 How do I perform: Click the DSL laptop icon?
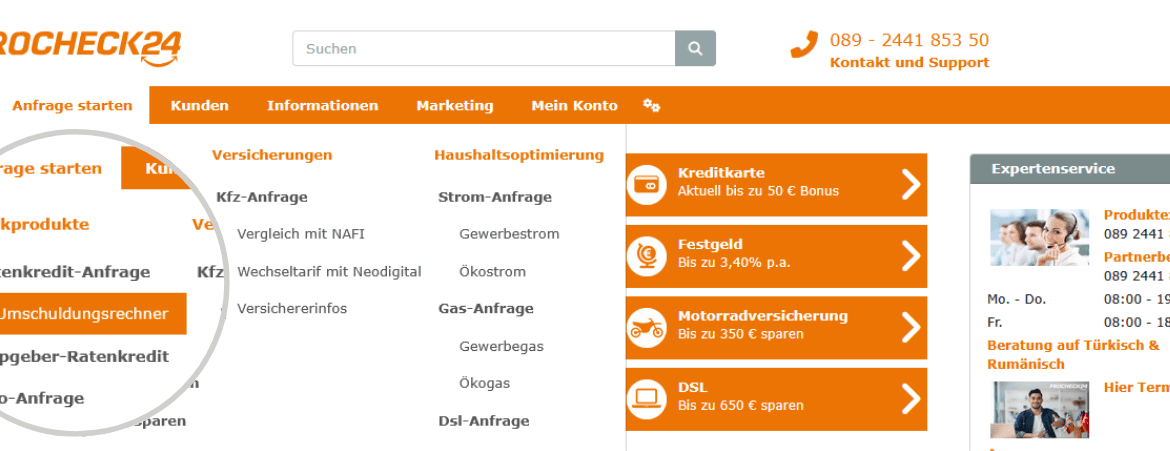tap(646, 399)
